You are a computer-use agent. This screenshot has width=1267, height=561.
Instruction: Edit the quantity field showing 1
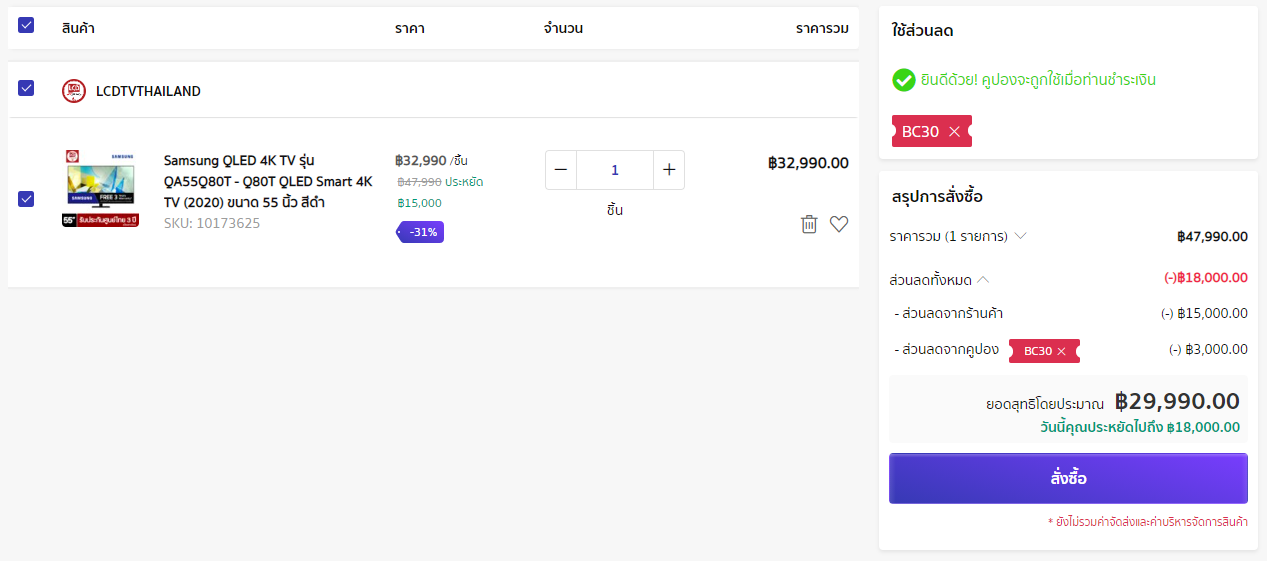[615, 170]
